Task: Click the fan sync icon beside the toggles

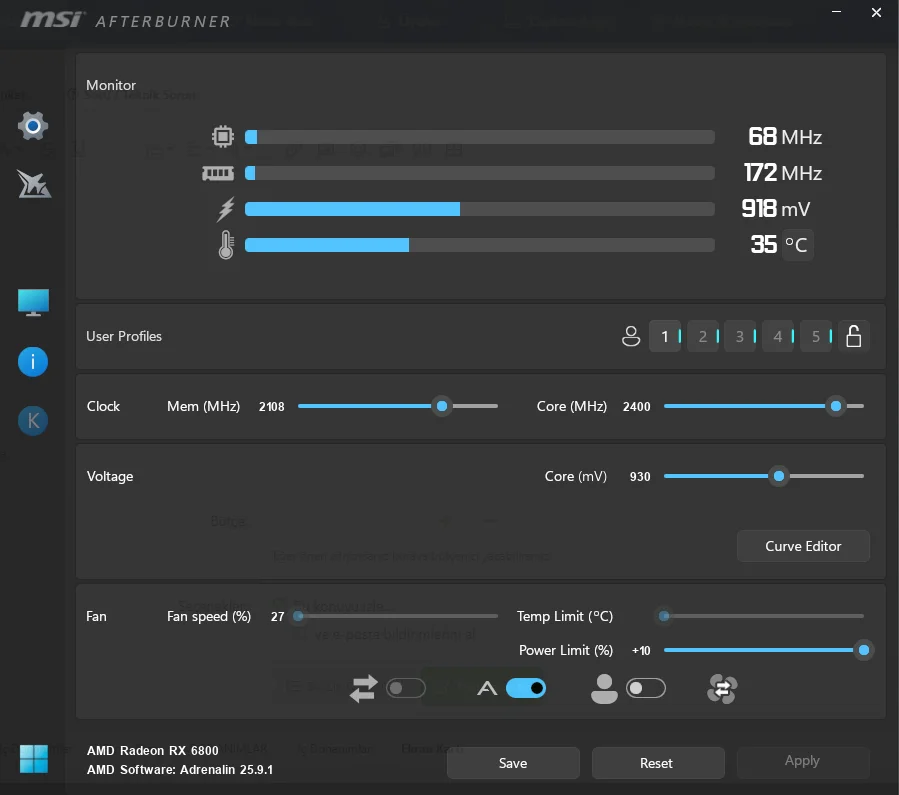Action: pyautogui.click(x=722, y=688)
